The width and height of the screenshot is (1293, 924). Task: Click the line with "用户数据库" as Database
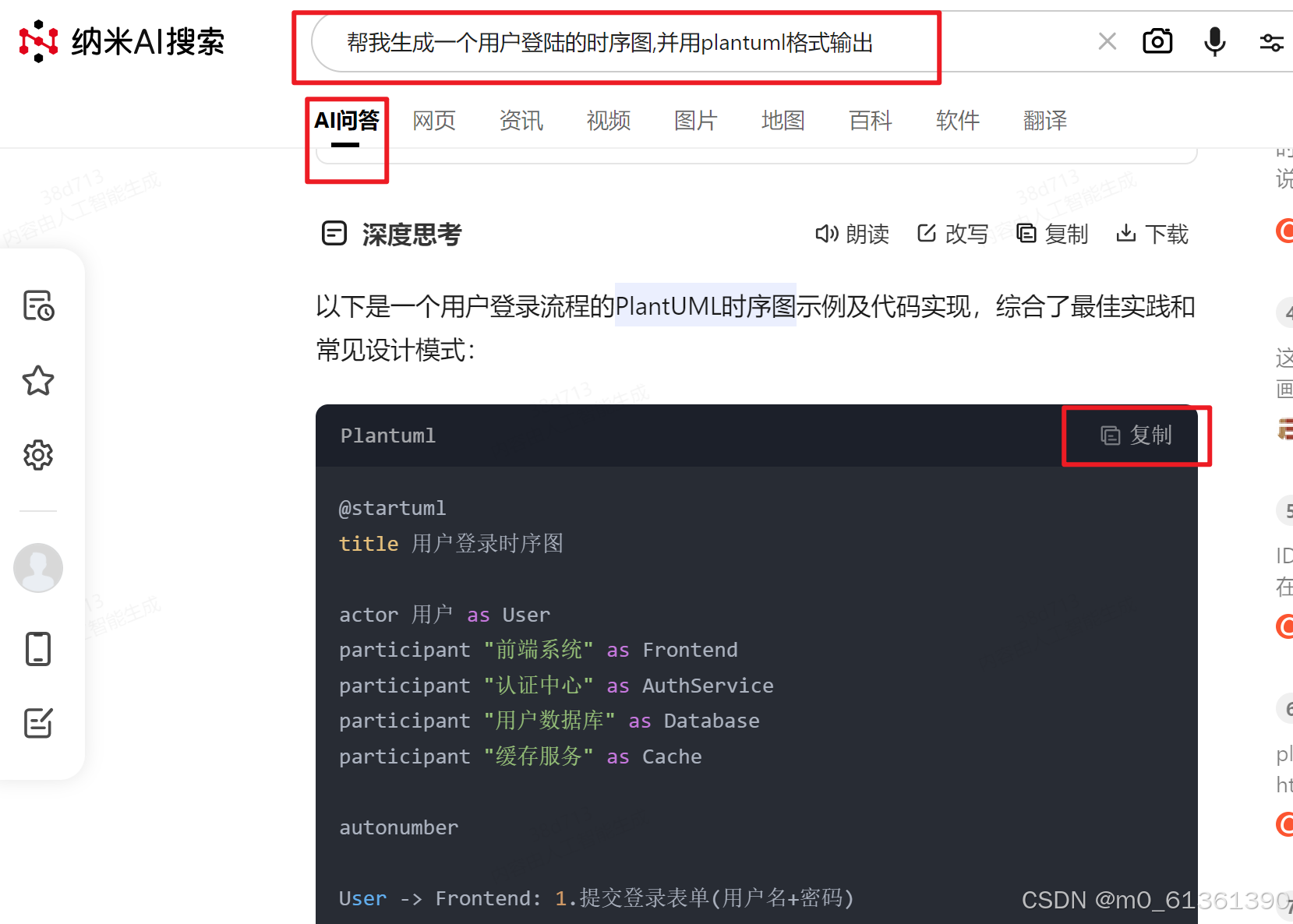tap(549, 721)
